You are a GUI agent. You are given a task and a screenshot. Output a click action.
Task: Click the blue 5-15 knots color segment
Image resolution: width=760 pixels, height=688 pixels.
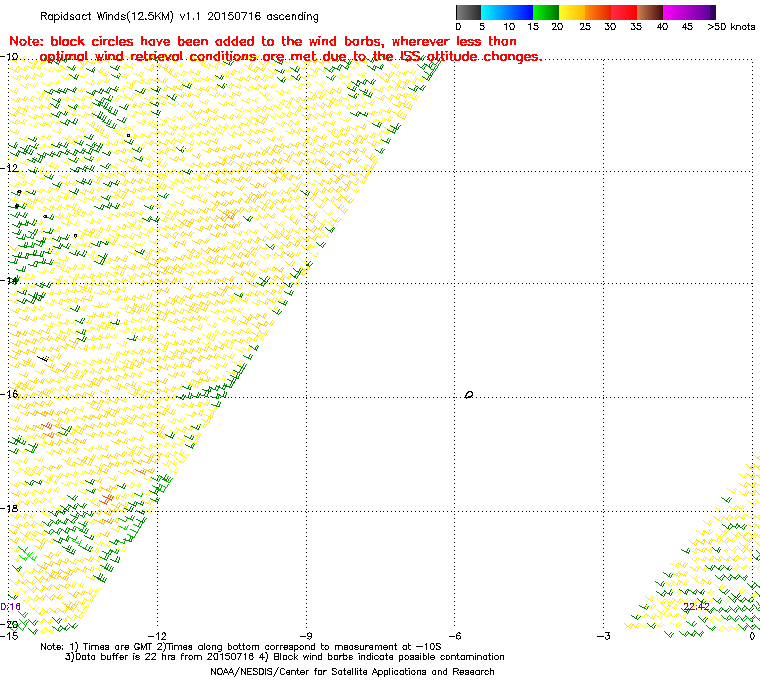point(507,12)
